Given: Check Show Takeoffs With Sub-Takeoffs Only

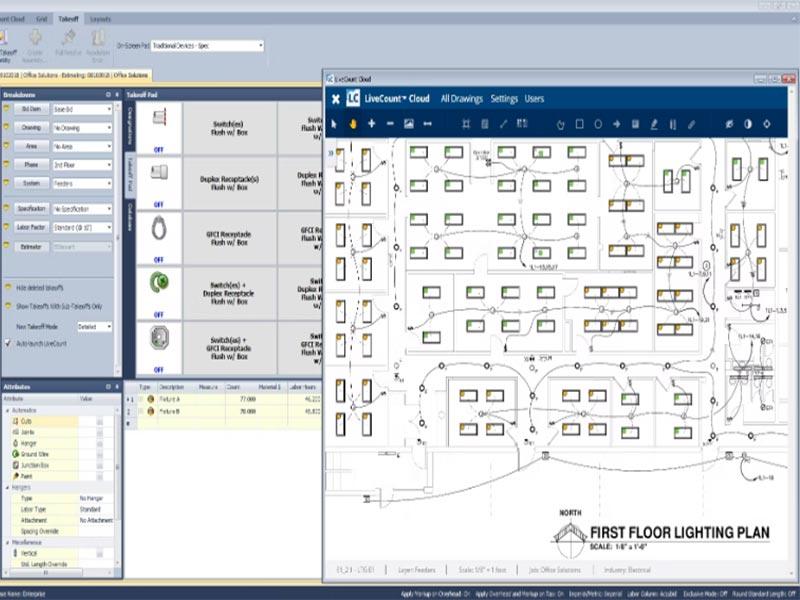Looking at the screenshot, I should pyautogui.click(x=8, y=304).
